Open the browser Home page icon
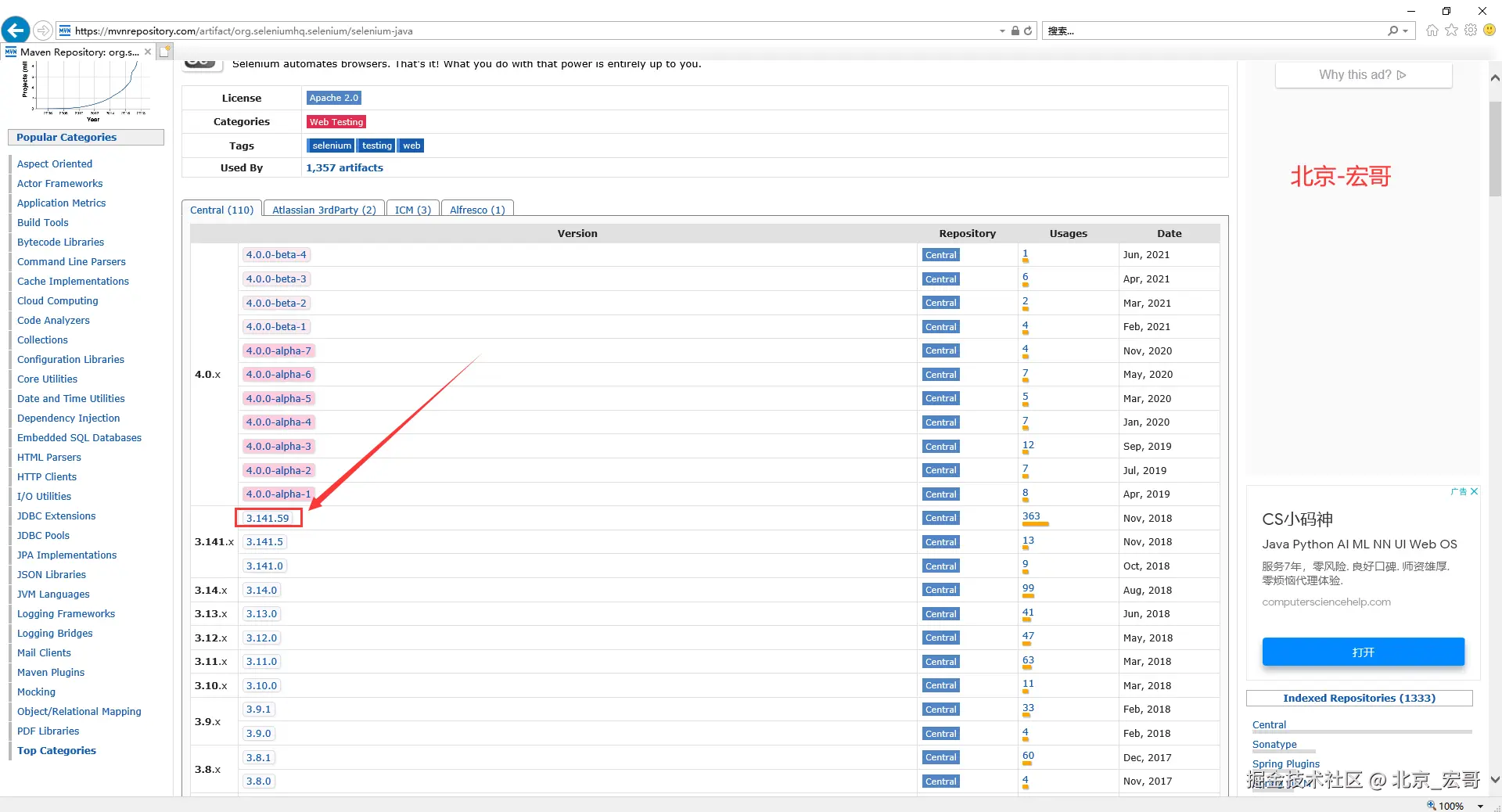1502x812 pixels. click(x=1432, y=31)
